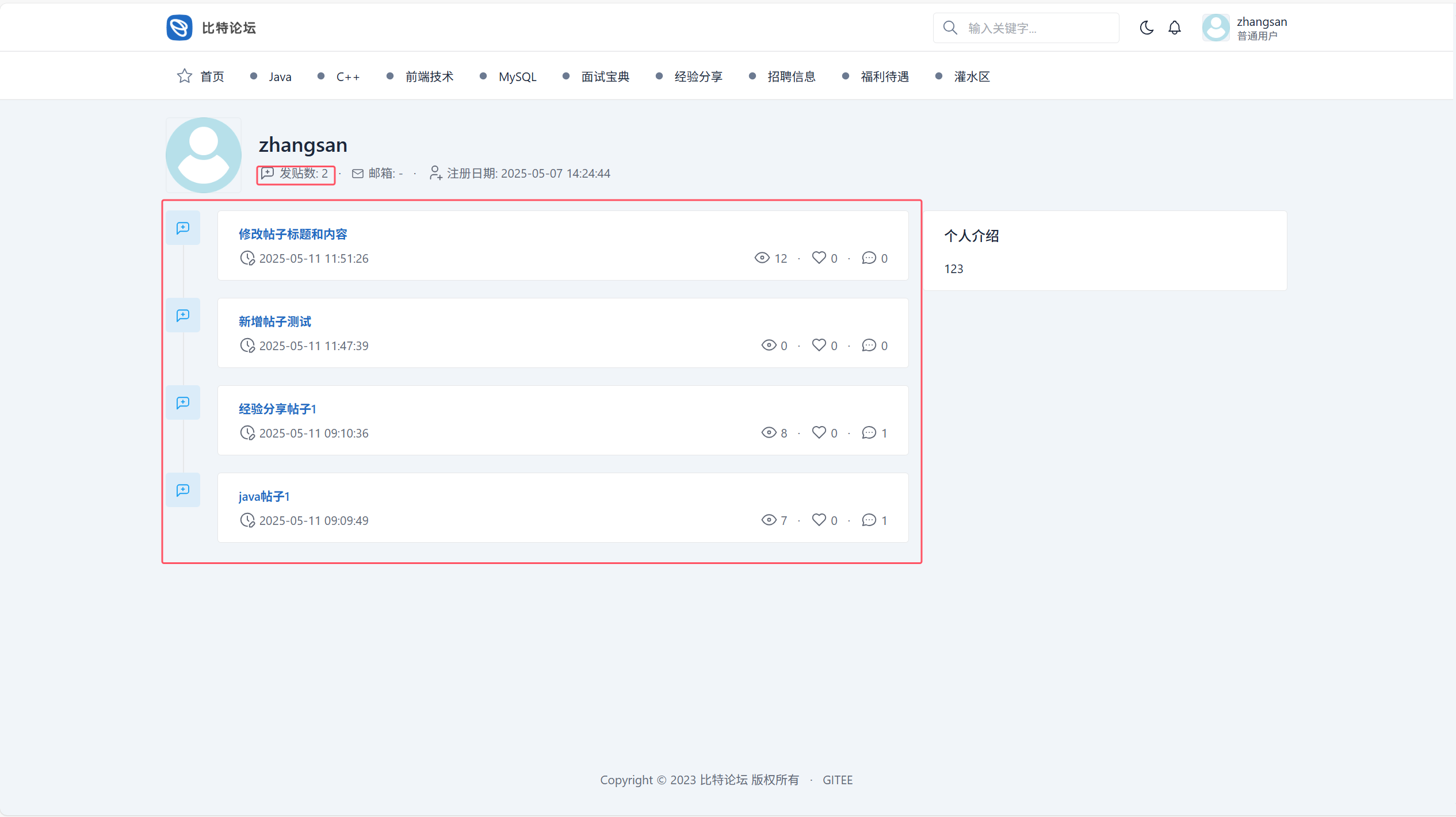Viewport: 1456px width, 817px height.
Task: Open the Java board tab
Action: pyautogui.click(x=280, y=77)
